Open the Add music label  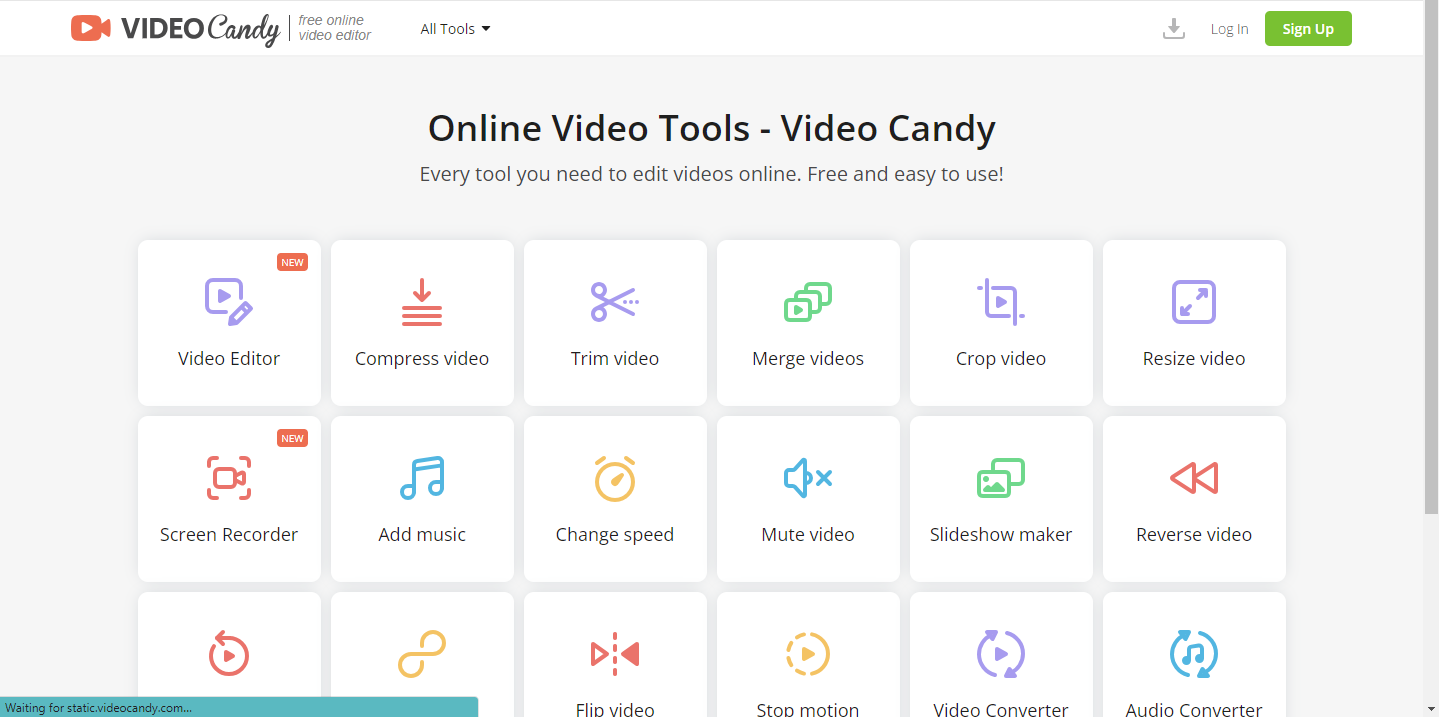click(422, 535)
